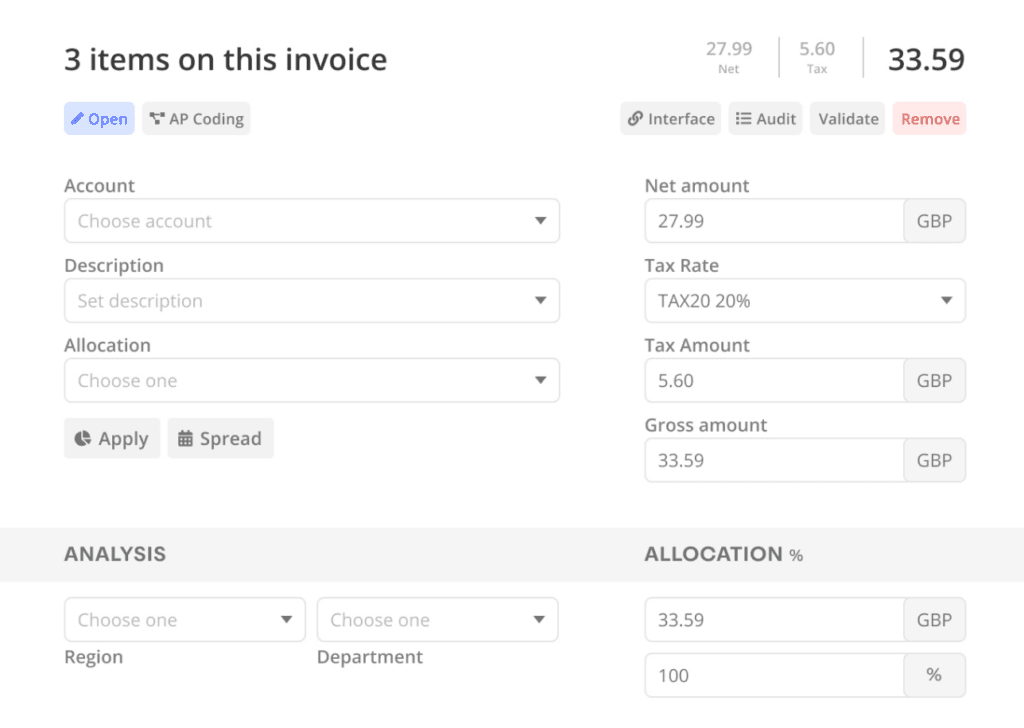
Task: Open the Audit list
Action: 765,119
